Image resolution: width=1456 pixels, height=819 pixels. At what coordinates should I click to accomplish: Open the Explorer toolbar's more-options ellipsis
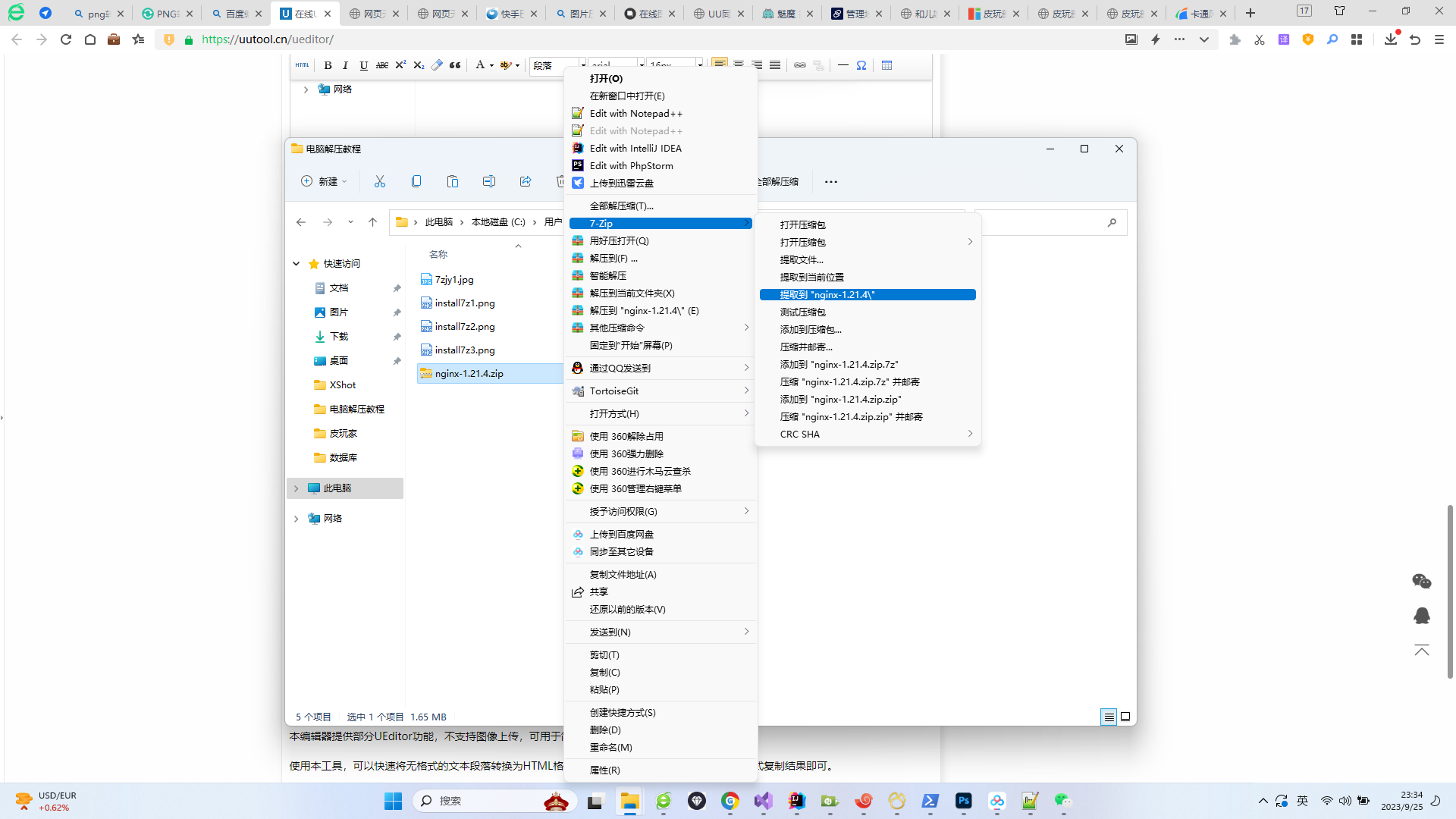pyautogui.click(x=831, y=182)
